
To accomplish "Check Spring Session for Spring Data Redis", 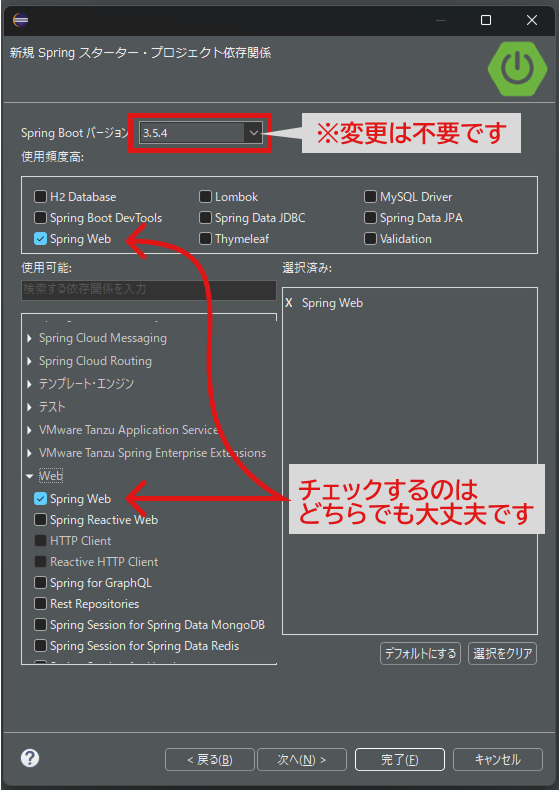I will point(40,646).
